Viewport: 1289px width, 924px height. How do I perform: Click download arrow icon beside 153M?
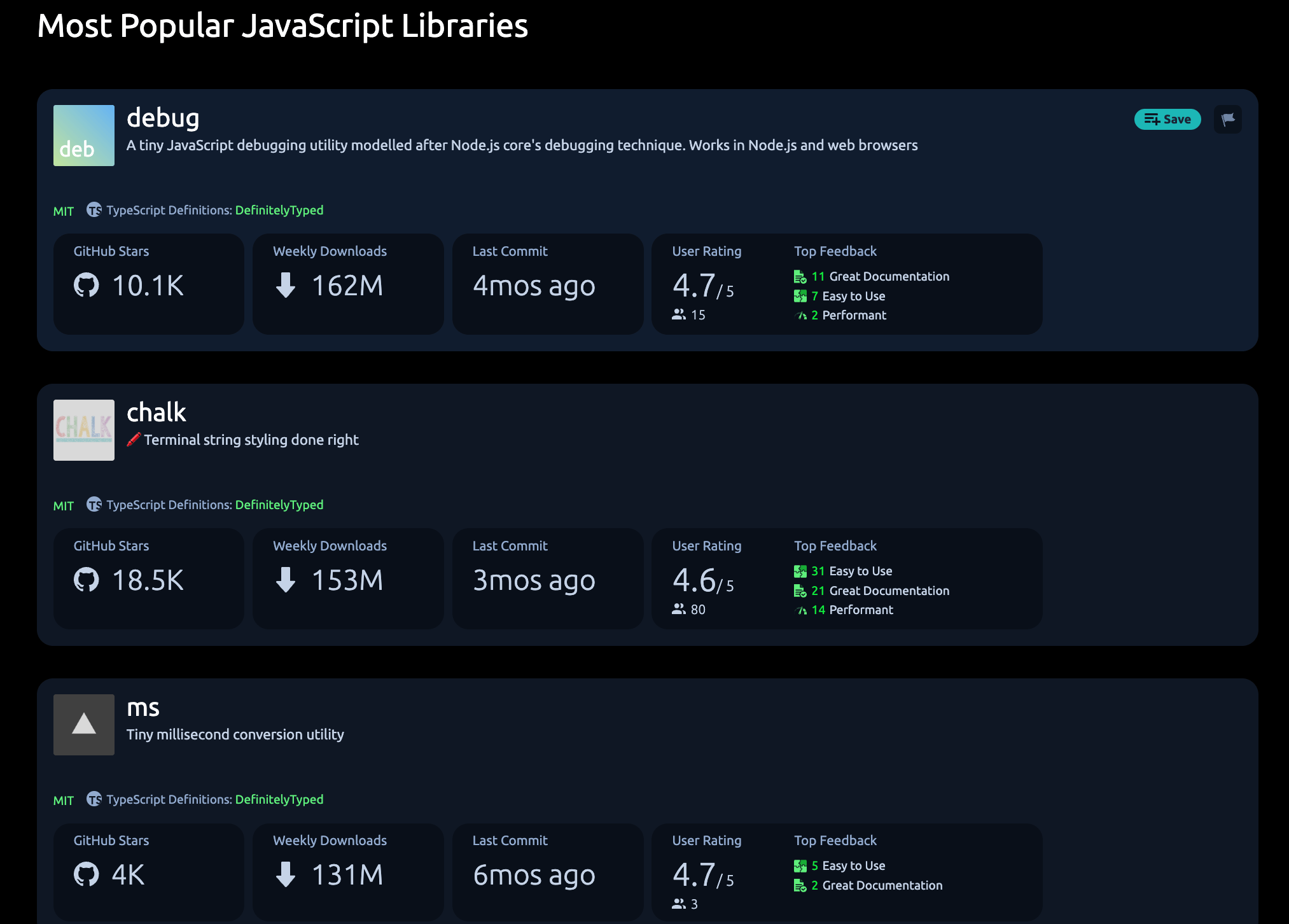(286, 580)
